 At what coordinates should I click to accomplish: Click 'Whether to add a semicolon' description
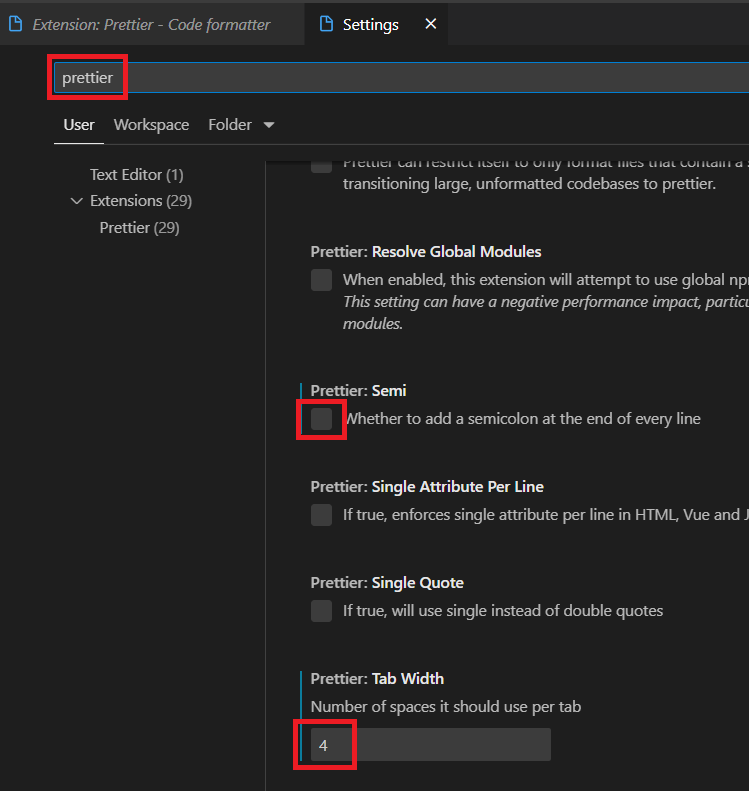point(523,419)
